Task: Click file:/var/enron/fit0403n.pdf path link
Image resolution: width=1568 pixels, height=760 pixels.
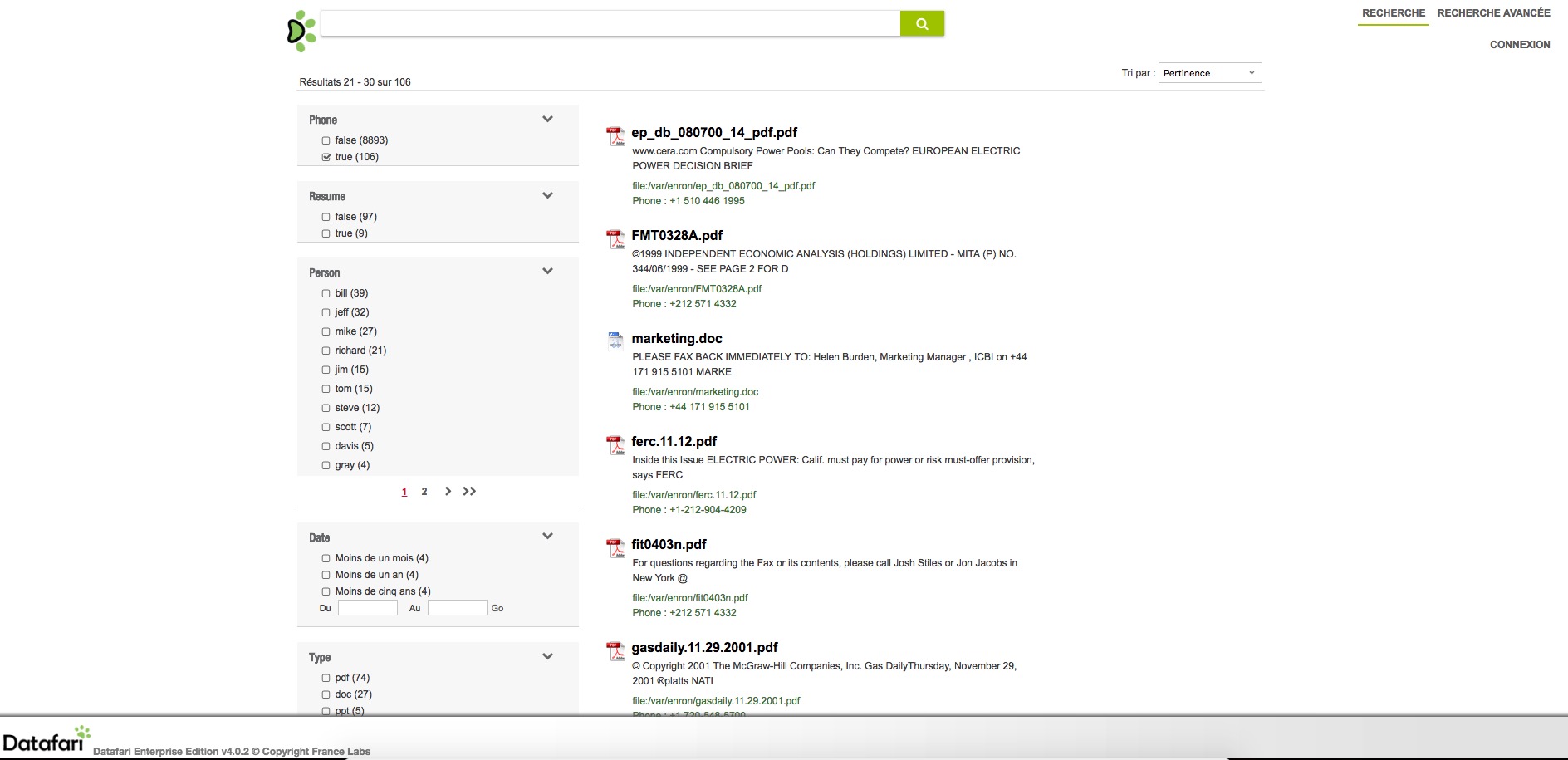Action: click(x=690, y=598)
